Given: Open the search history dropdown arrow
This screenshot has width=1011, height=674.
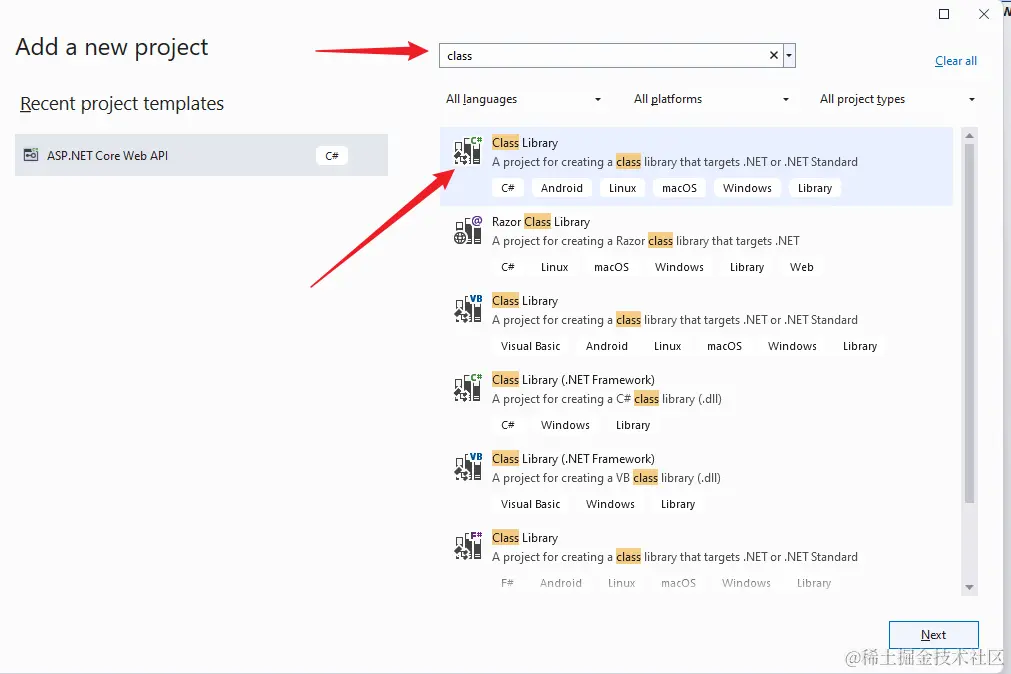Looking at the screenshot, I should [789, 55].
